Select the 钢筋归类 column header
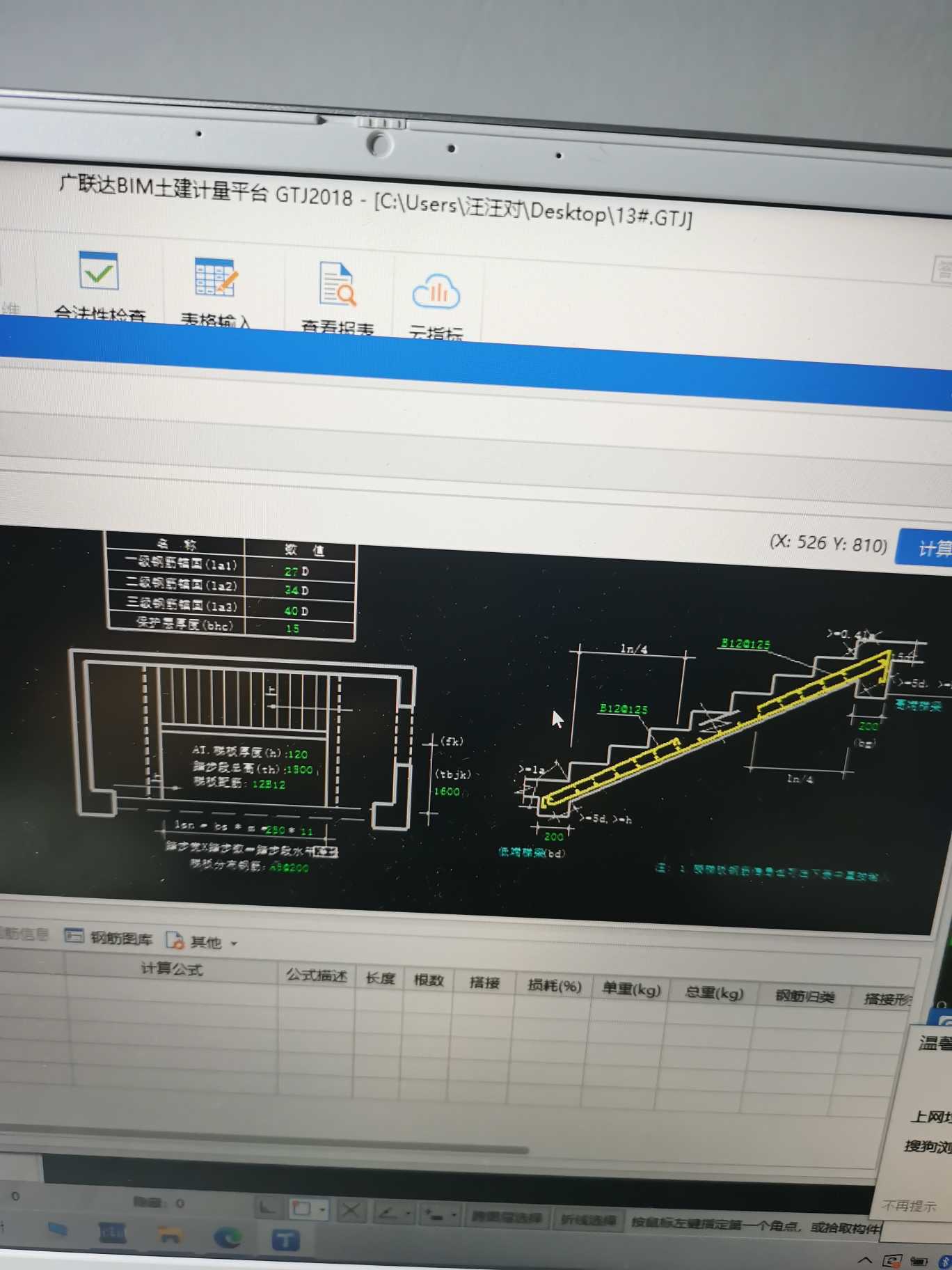Screen dimensions: 952x1270 coord(804,996)
